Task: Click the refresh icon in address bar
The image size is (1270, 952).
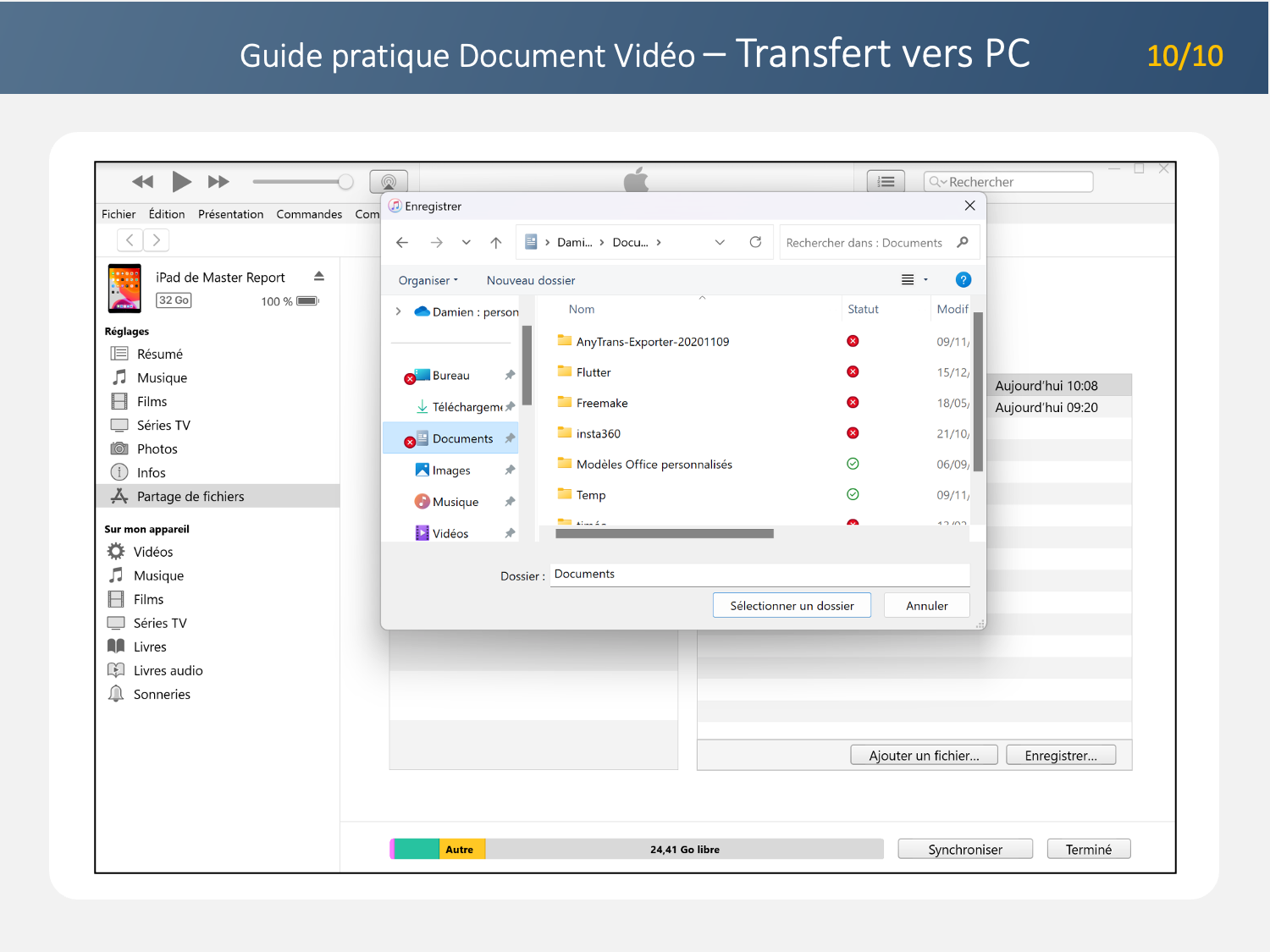Action: click(x=755, y=243)
